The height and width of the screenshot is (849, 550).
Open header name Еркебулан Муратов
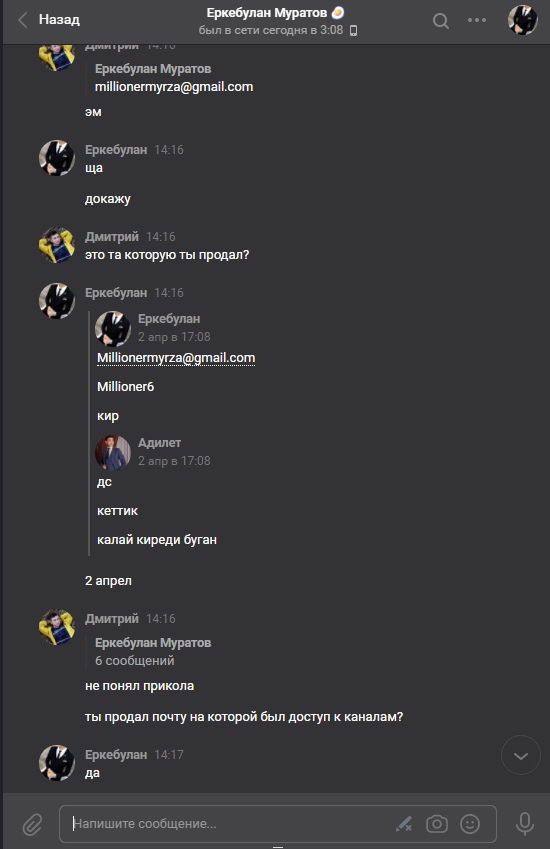click(x=266, y=12)
